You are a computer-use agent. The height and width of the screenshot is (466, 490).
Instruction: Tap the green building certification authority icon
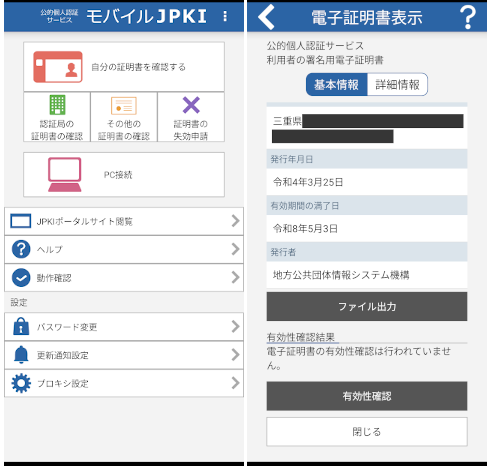coord(57,105)
